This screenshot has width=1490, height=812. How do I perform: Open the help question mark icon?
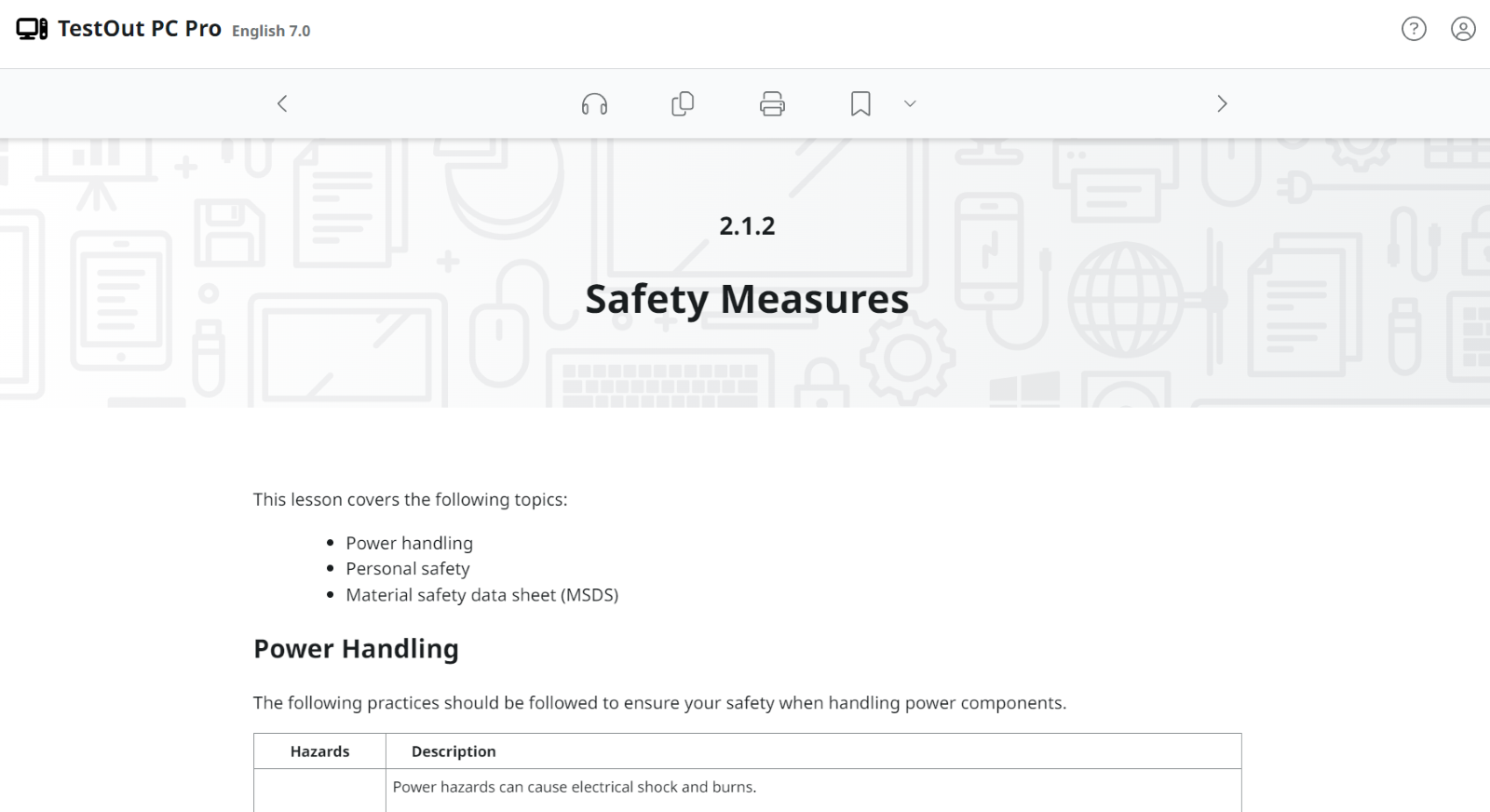click(x=1414, y=30)
